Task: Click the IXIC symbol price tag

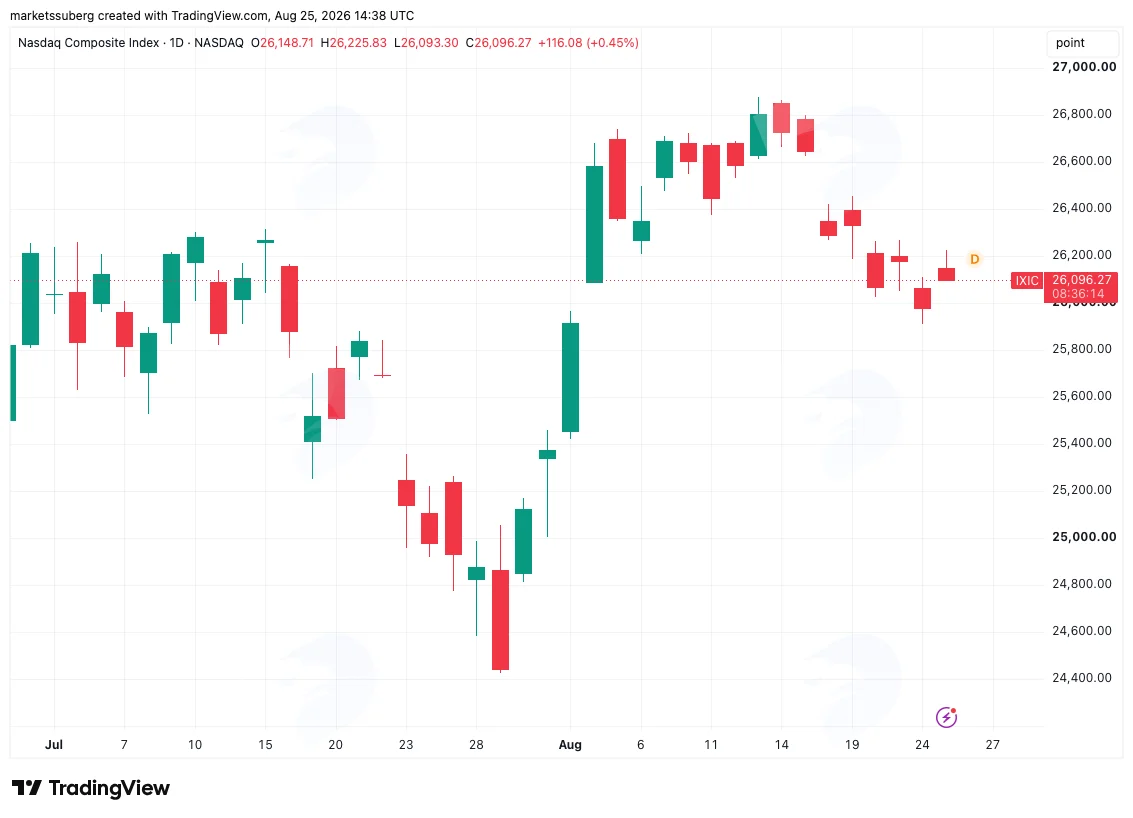Action: click(1027, 280)
